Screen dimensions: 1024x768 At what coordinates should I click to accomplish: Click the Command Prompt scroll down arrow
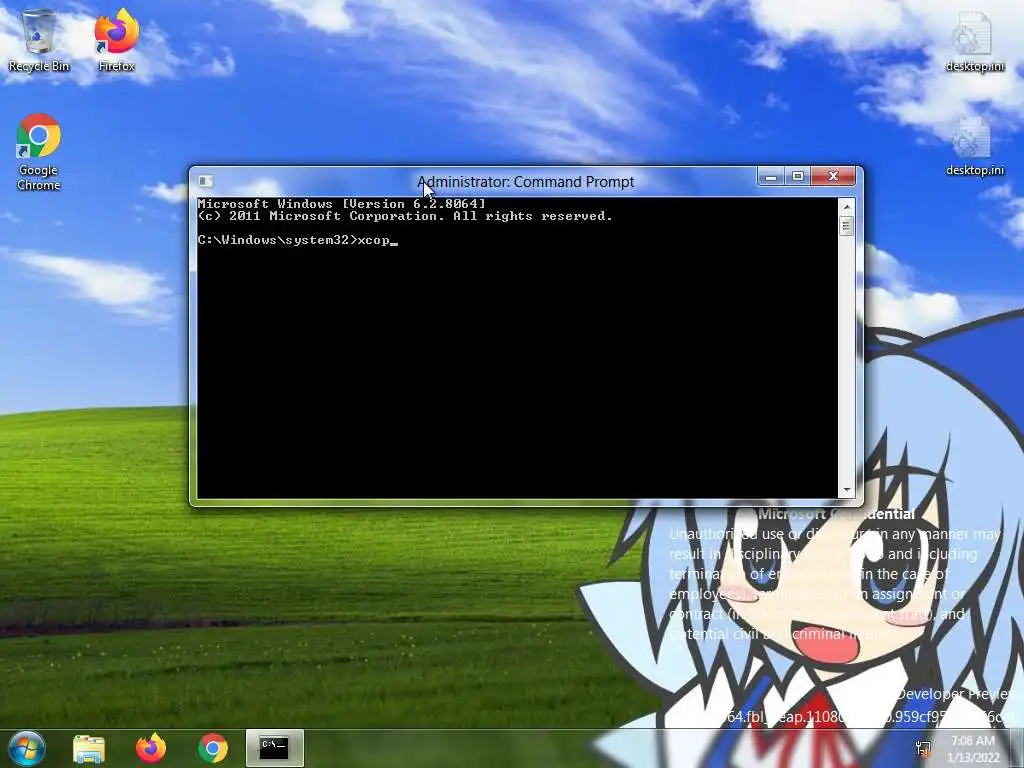[847, 490]
